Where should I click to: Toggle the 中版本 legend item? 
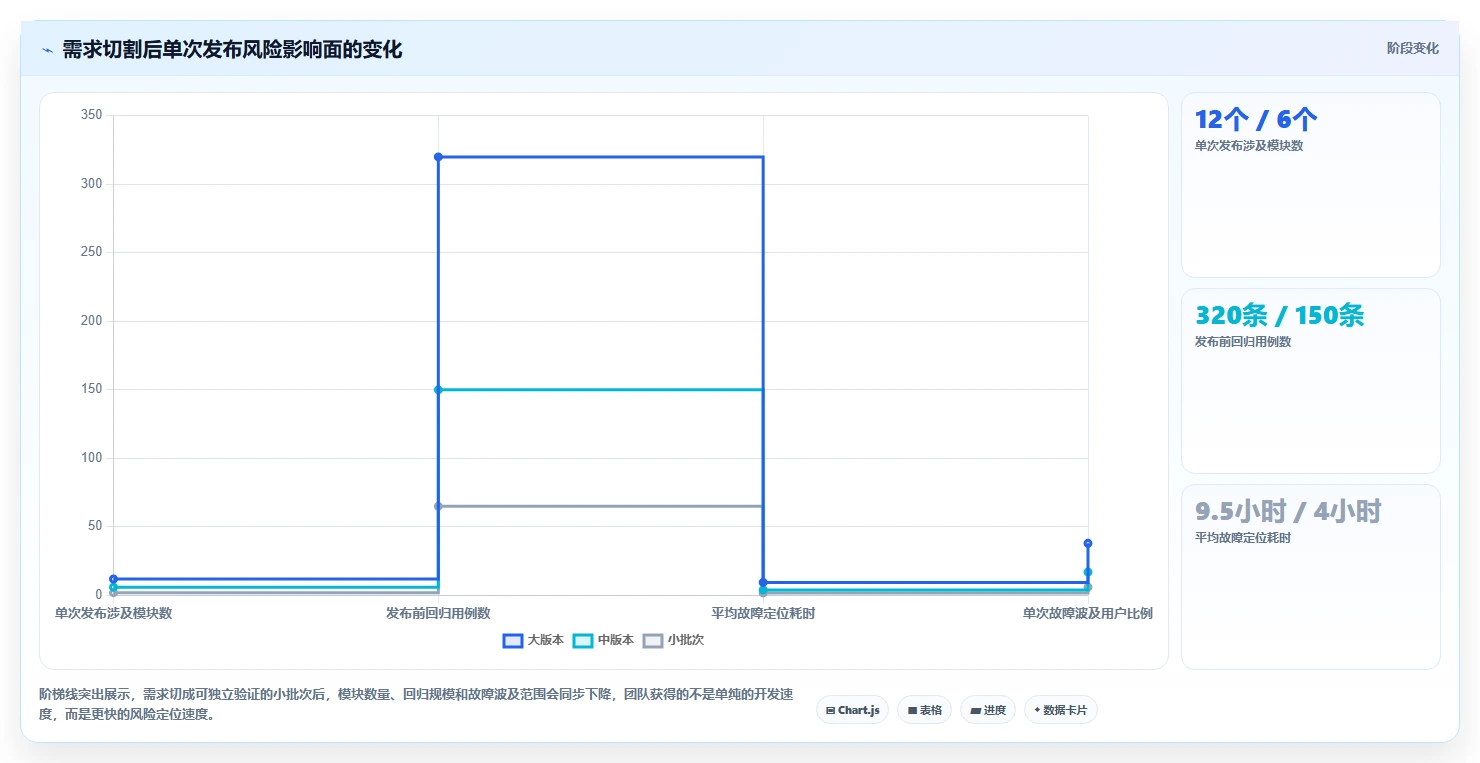[x=603, y=640]
